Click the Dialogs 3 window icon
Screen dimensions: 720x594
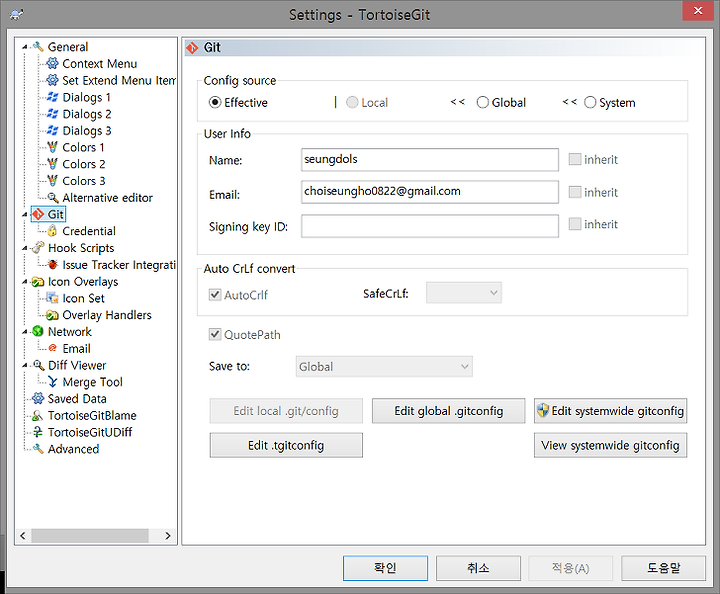[x=53, y=130]
